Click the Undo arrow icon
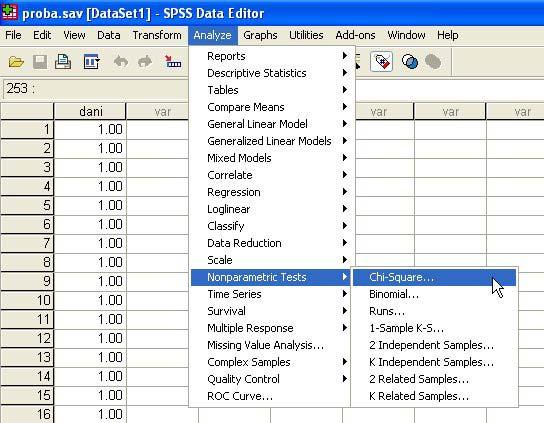This screenshot has width=544, height=423. coord(121,62)
